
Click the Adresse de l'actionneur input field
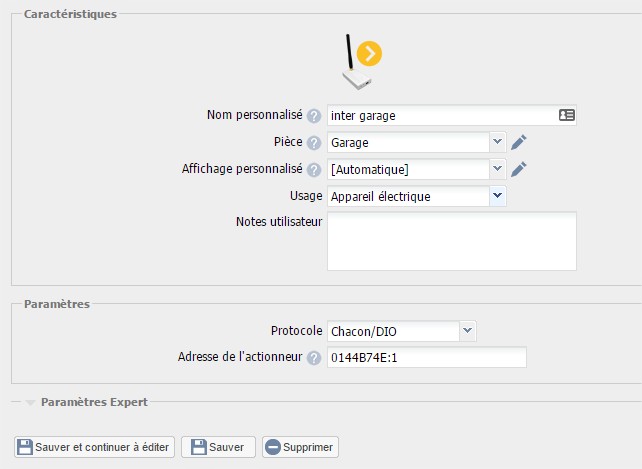point(426,358)
